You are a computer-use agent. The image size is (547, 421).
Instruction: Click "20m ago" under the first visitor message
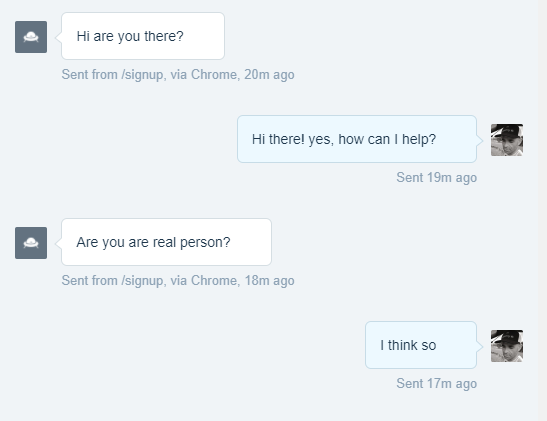269,75
